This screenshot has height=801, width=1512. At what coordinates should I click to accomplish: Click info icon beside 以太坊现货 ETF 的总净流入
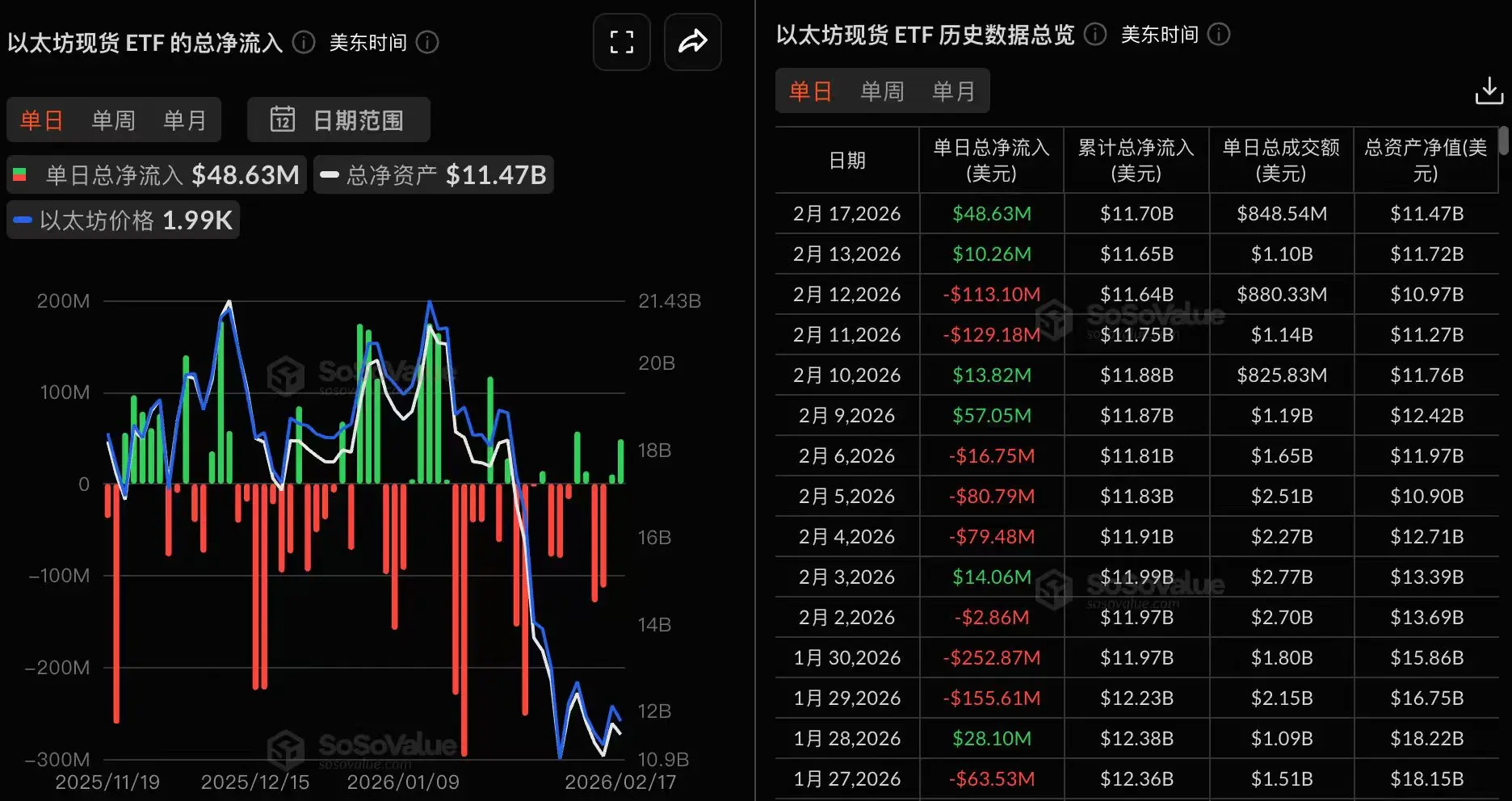click(x=304, y=42)
